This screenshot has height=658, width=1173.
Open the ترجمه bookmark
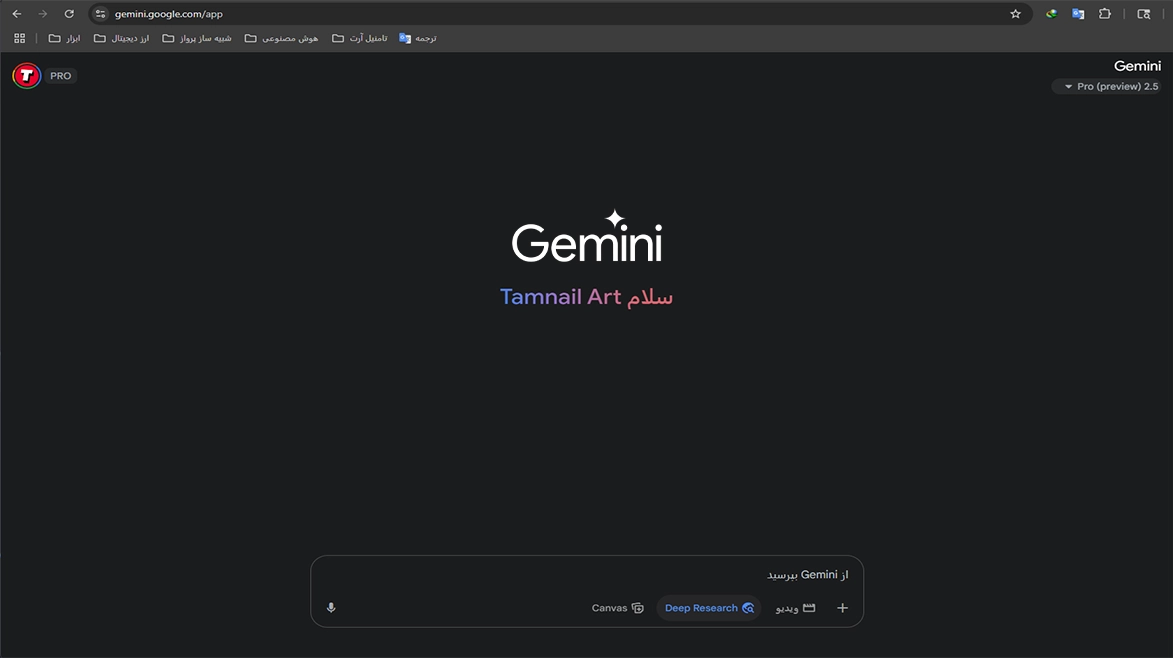click(x=418, y=38)
